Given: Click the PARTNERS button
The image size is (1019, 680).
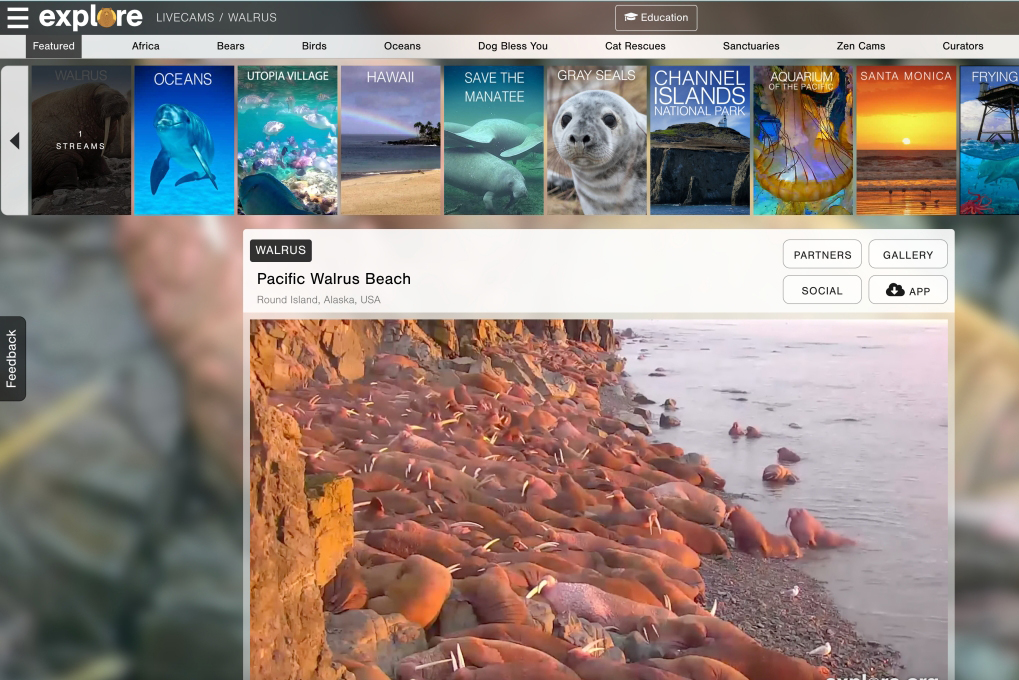Looking at the screenshot, I should pyautogui.click(x=822, y=254).
